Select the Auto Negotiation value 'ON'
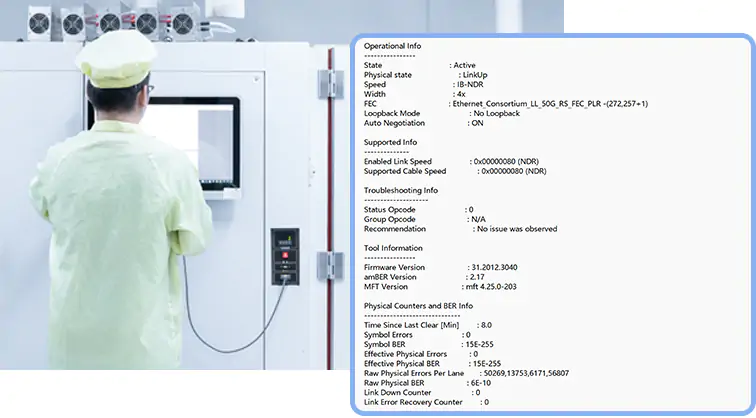The image size is (756, 418). coord(477,123)
